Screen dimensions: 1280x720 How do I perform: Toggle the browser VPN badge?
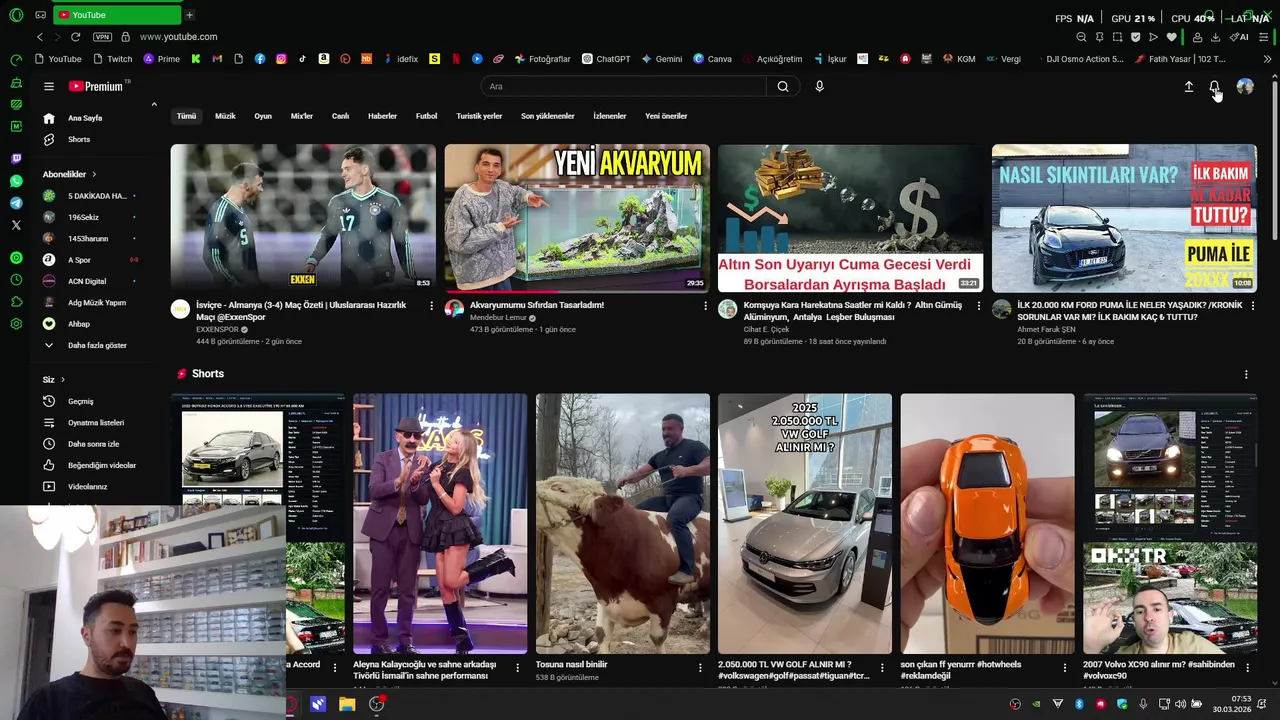coord(102,37)
